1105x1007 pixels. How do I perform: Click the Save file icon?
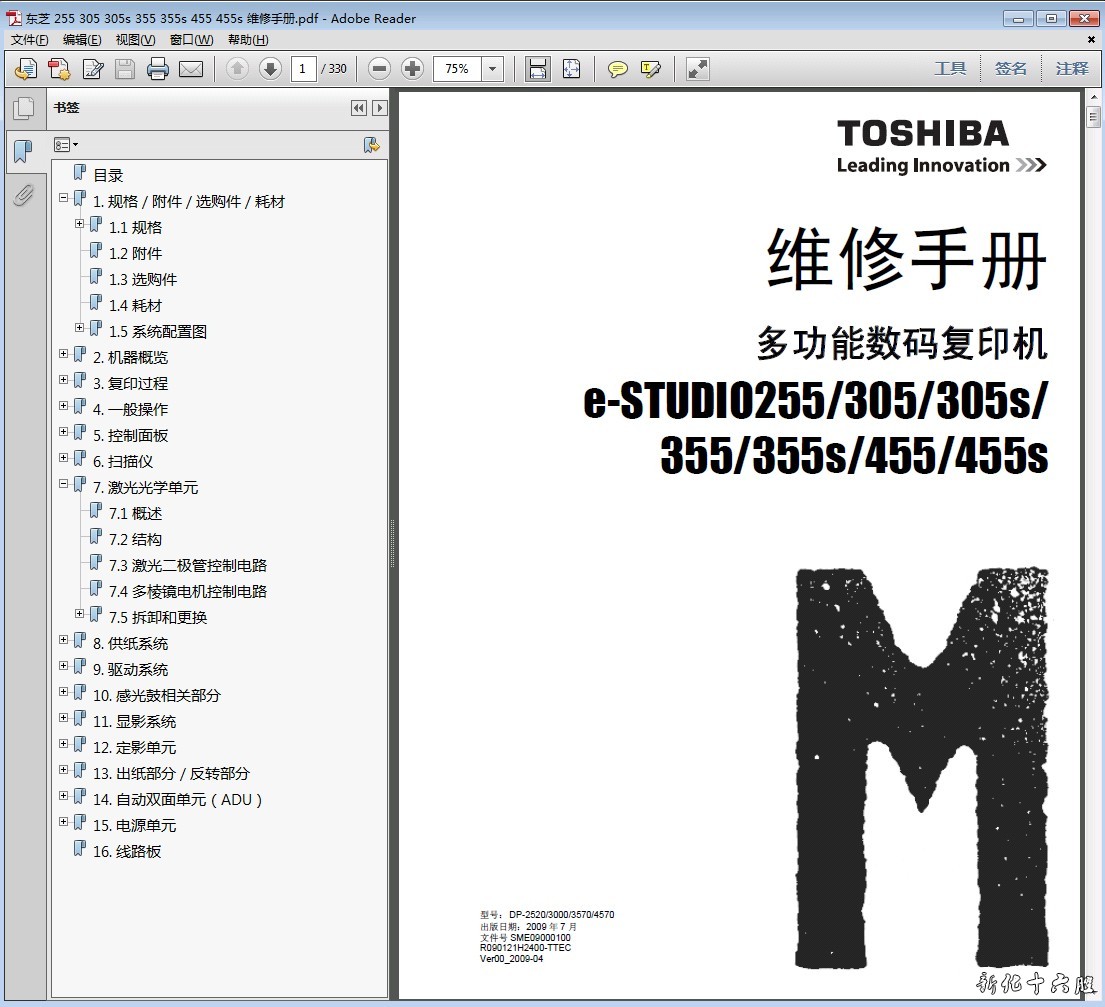coord(124,69)
